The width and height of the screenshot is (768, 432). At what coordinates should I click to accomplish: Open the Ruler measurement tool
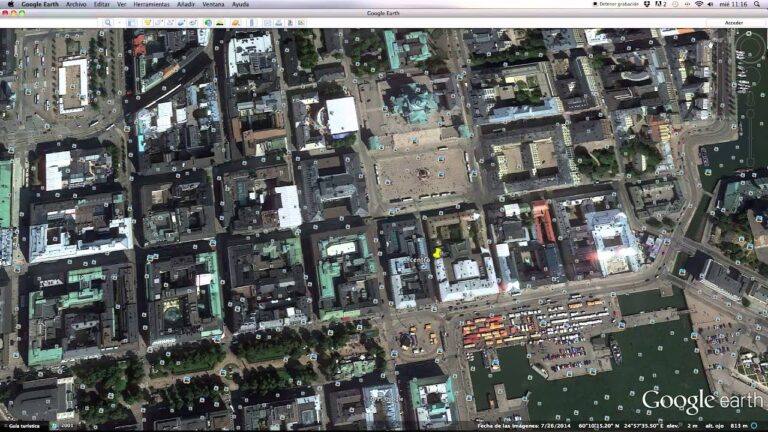[x=252, y=23]
